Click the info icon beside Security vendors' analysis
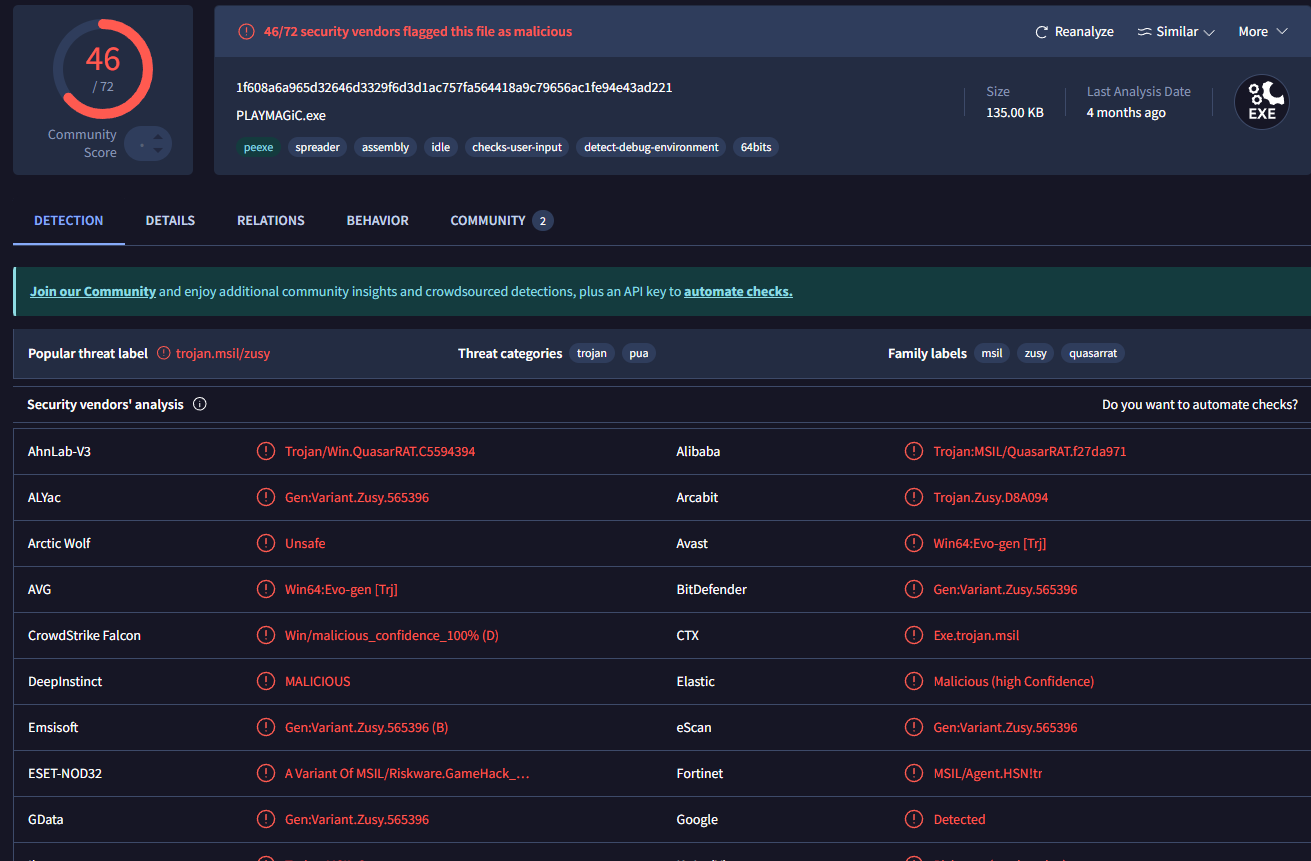This screenshot has height=861, width=1311. [199, 405]
